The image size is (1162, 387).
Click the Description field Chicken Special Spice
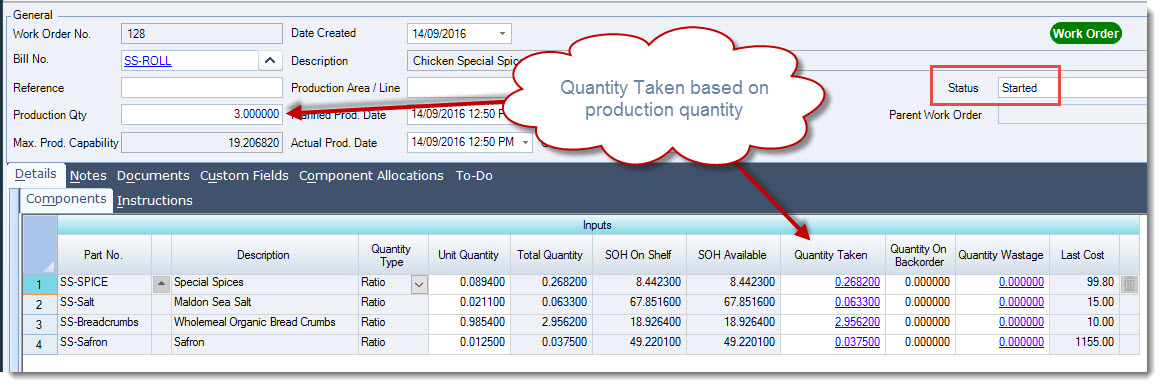coord(467,61)
